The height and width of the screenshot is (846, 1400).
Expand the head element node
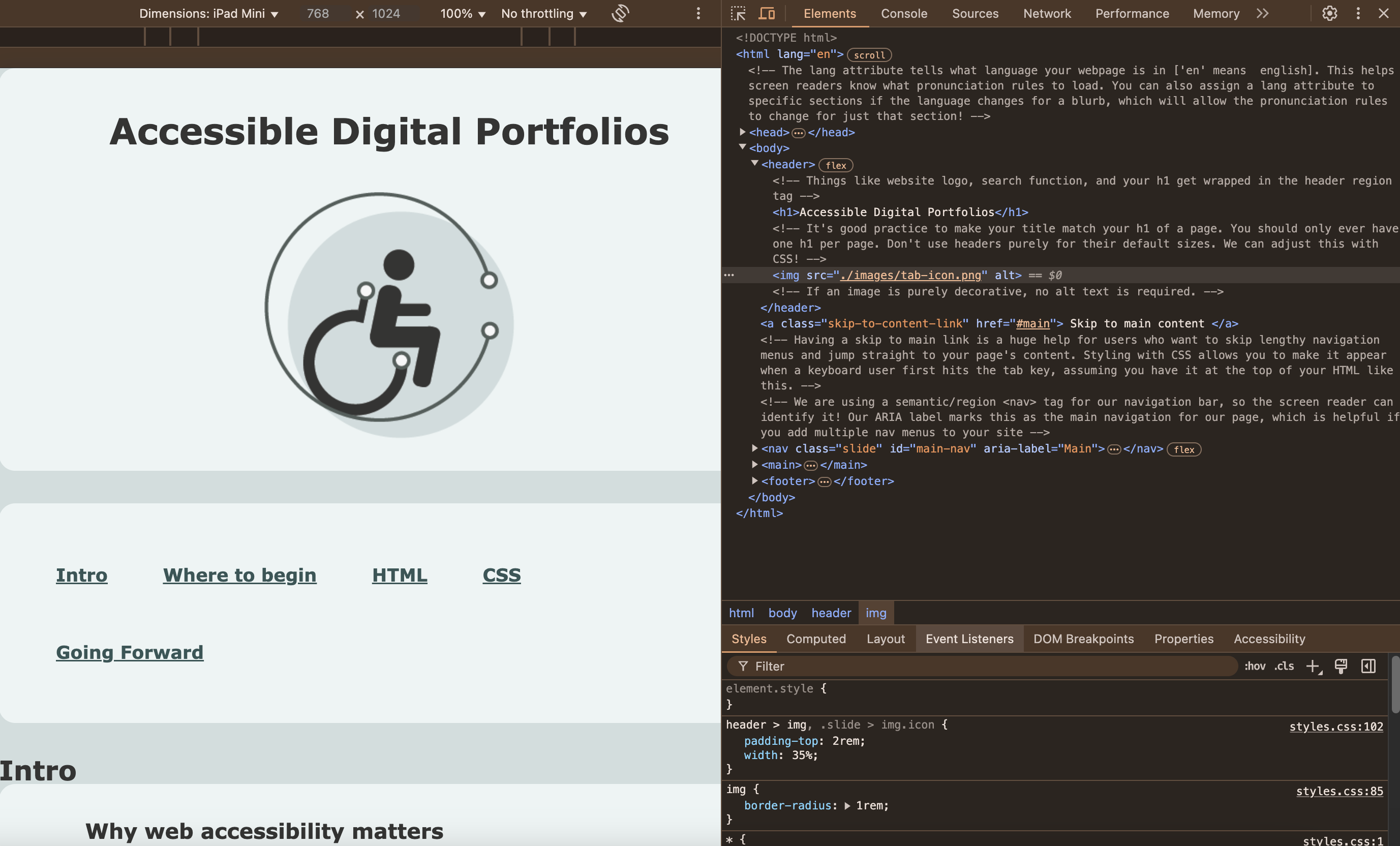pyautogui.click(x=742, y=132)
